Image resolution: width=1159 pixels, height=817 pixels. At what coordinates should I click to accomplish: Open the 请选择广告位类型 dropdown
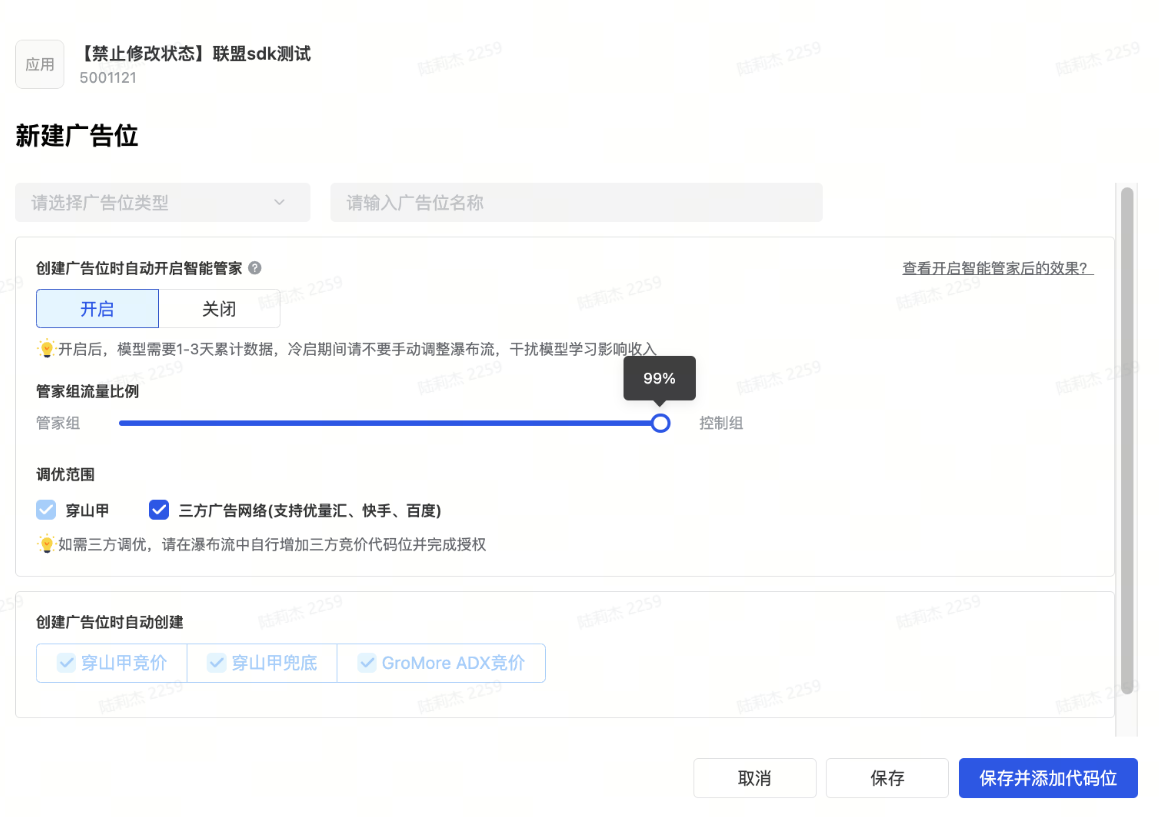point(150,202)
